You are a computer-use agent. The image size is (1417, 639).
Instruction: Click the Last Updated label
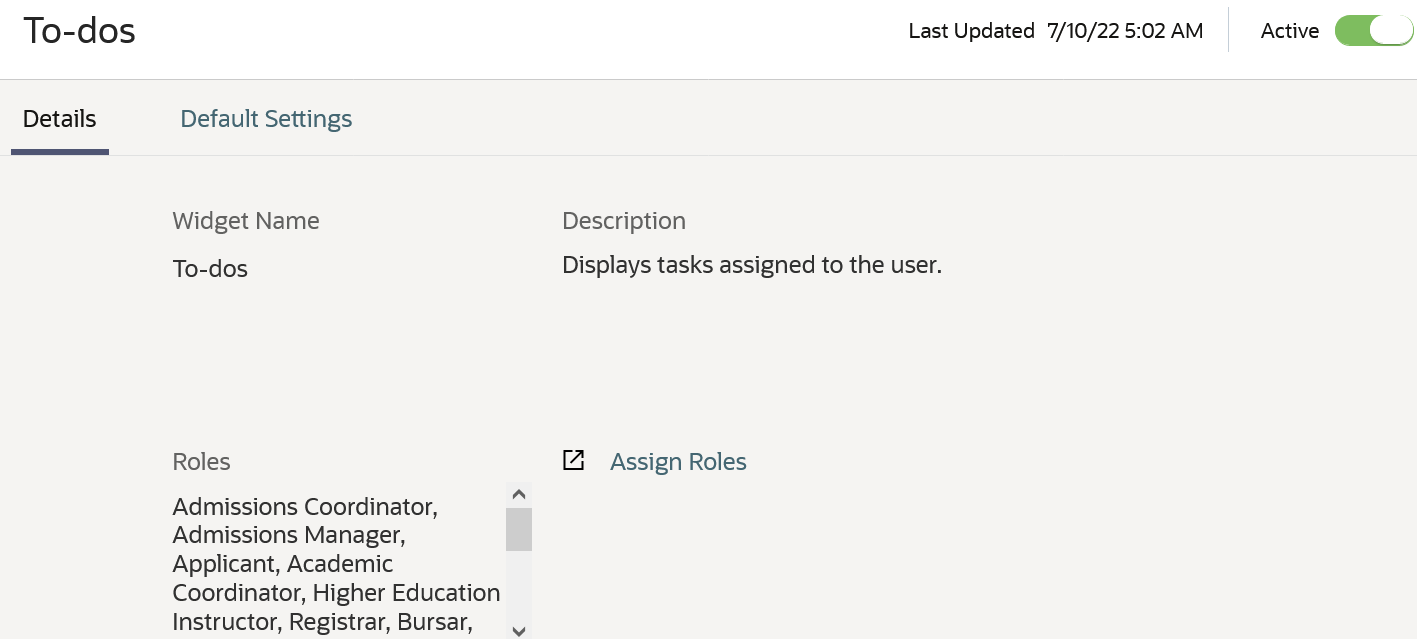pyautogui.click(x=971, y=31)
